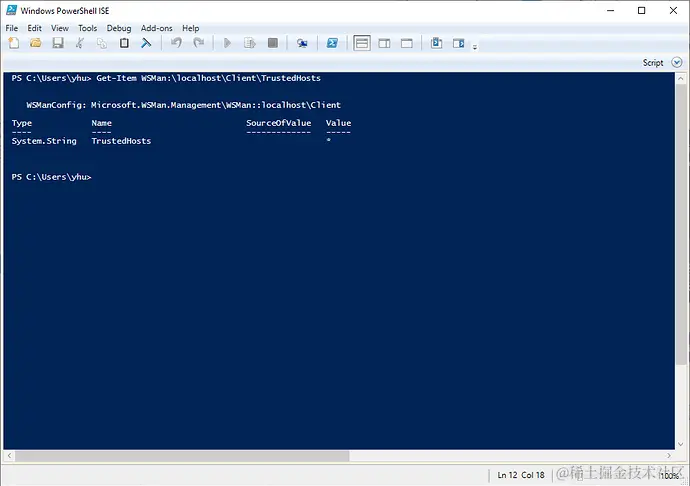Screen dimensions: 690x486
Task: Open toolbar overflow options arrow
Action: click(475, 47)
